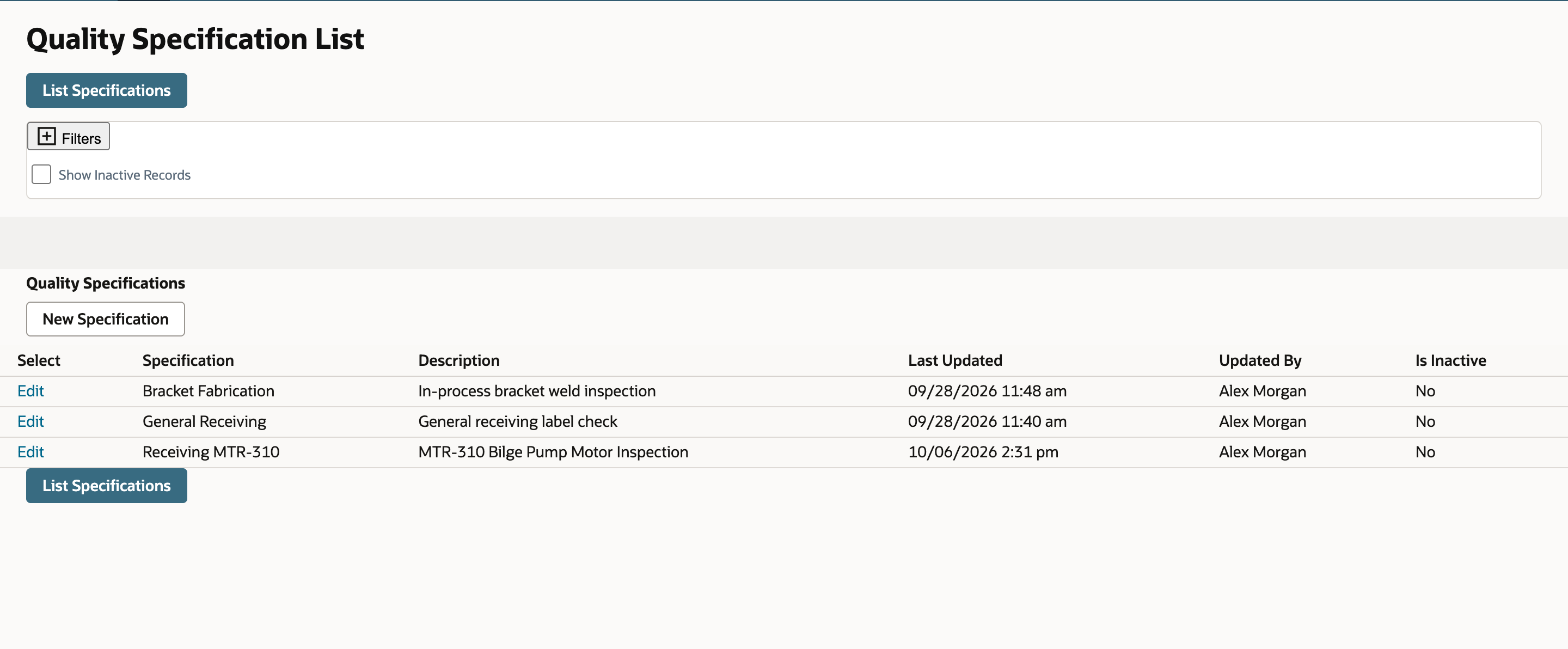This screenshot has height=649, width=1568.
Task: Edit the Bracket Fabrication specification
Action: click(x=30, y=391)
